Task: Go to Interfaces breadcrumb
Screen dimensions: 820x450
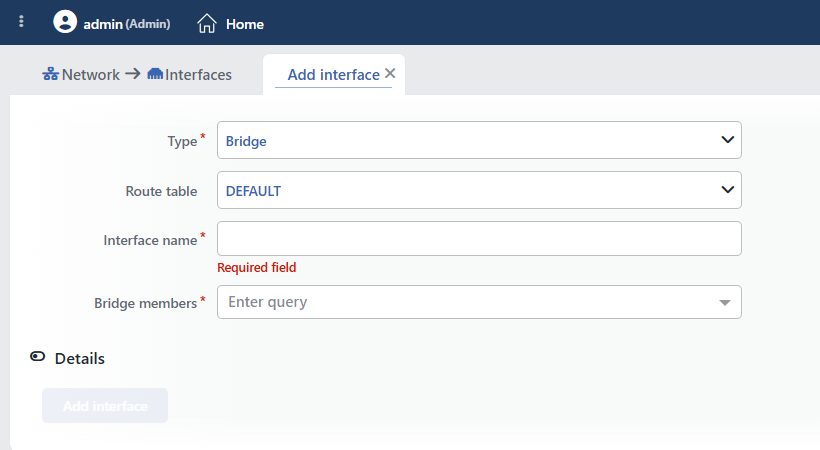Action: [198, 75]
